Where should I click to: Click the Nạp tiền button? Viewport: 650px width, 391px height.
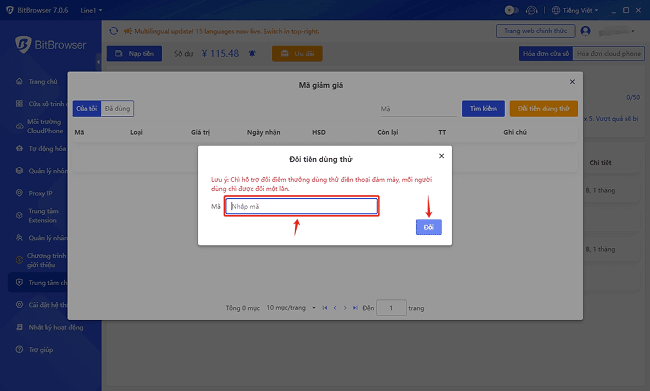click(134, 53)
